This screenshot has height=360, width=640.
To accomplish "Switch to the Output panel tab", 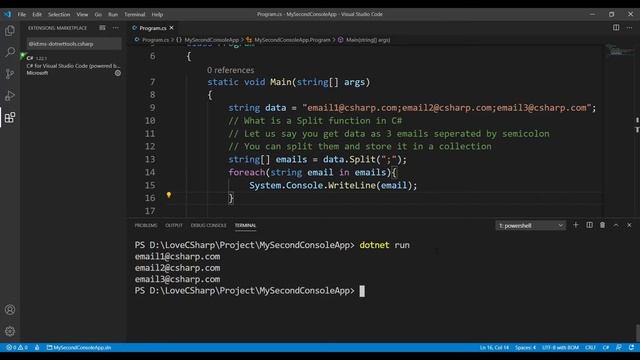I will (x=174, y=225).
